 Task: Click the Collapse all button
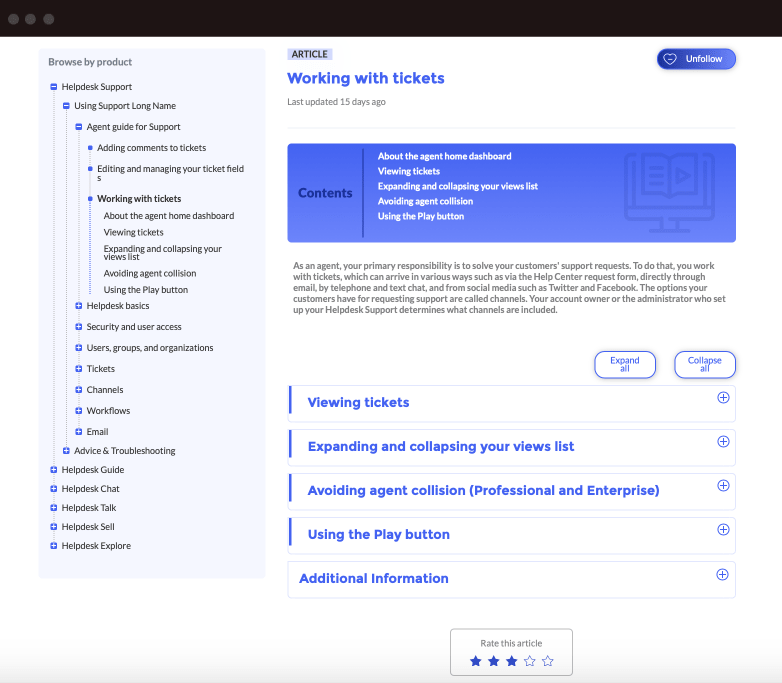pyautogui.click(x=705, y=365)
